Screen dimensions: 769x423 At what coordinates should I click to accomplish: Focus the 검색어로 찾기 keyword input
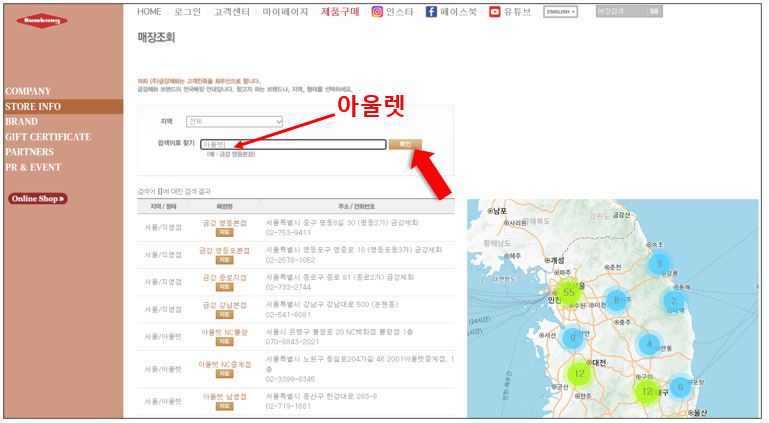click(293, 144)
